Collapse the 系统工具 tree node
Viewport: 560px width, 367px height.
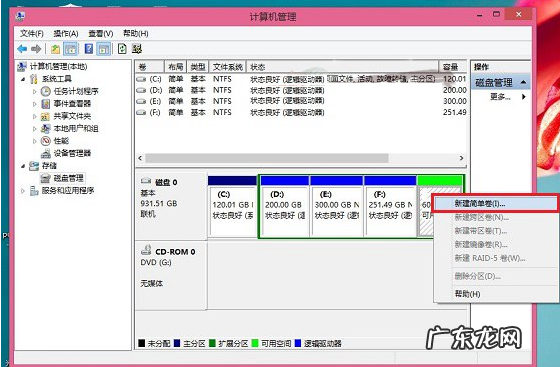click(23, 79)
